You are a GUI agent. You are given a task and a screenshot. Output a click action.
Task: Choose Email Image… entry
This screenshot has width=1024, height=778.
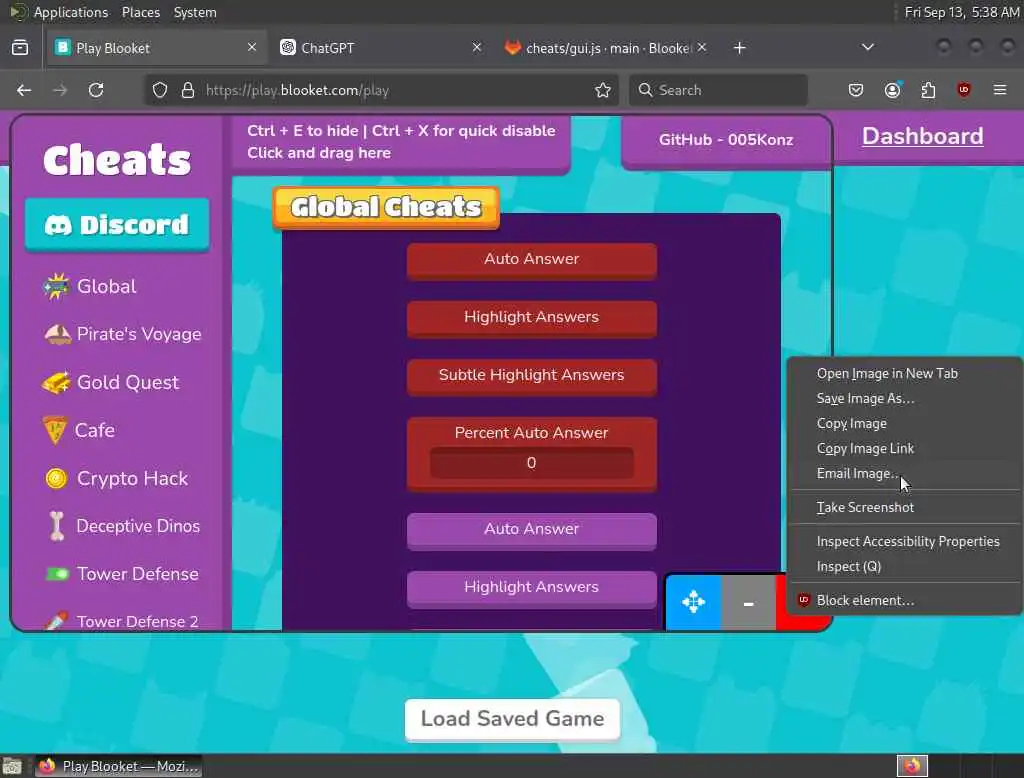tap(904, 473)
